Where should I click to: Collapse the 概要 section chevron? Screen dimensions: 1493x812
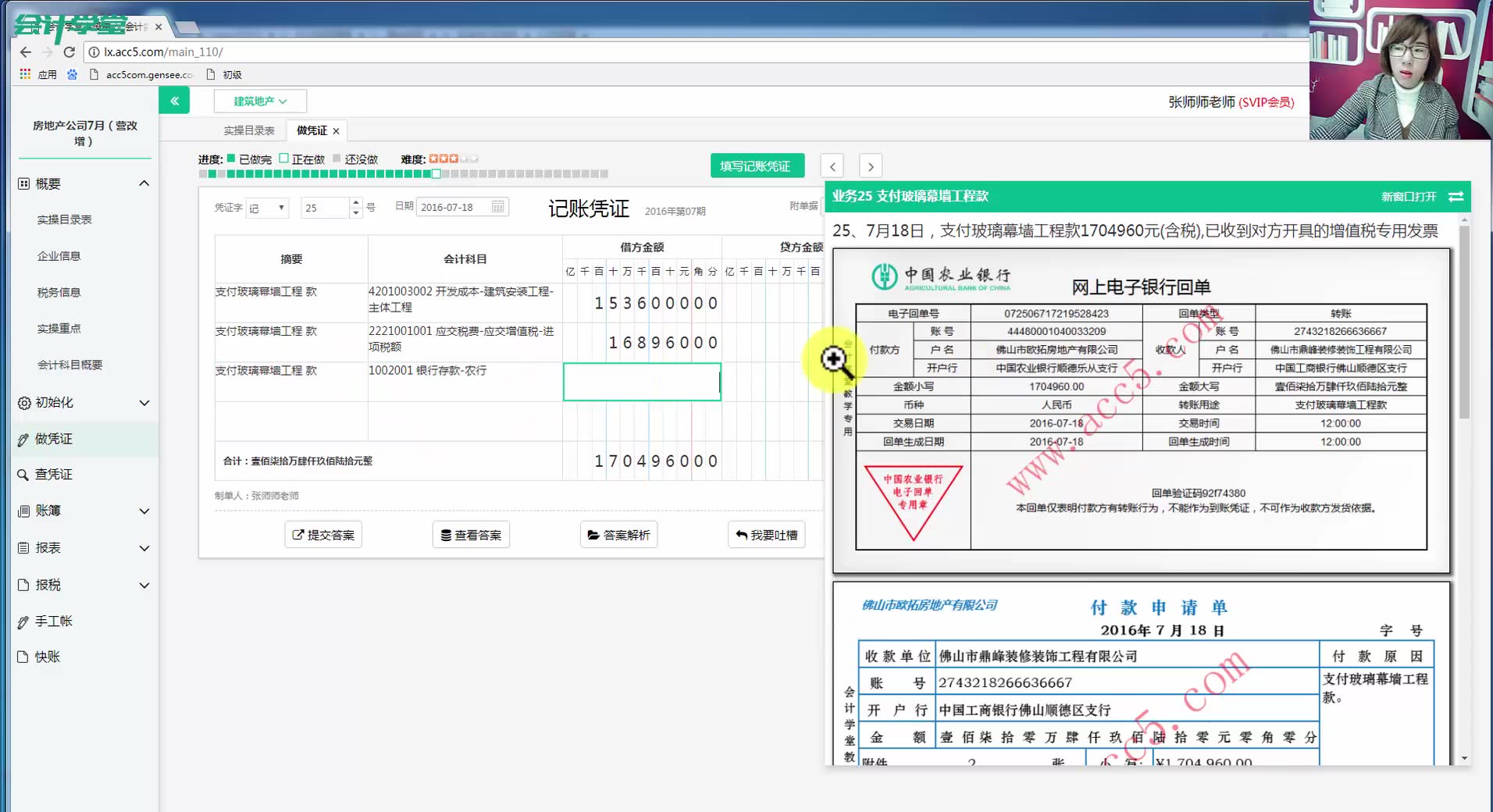click(x=144, y=183)
